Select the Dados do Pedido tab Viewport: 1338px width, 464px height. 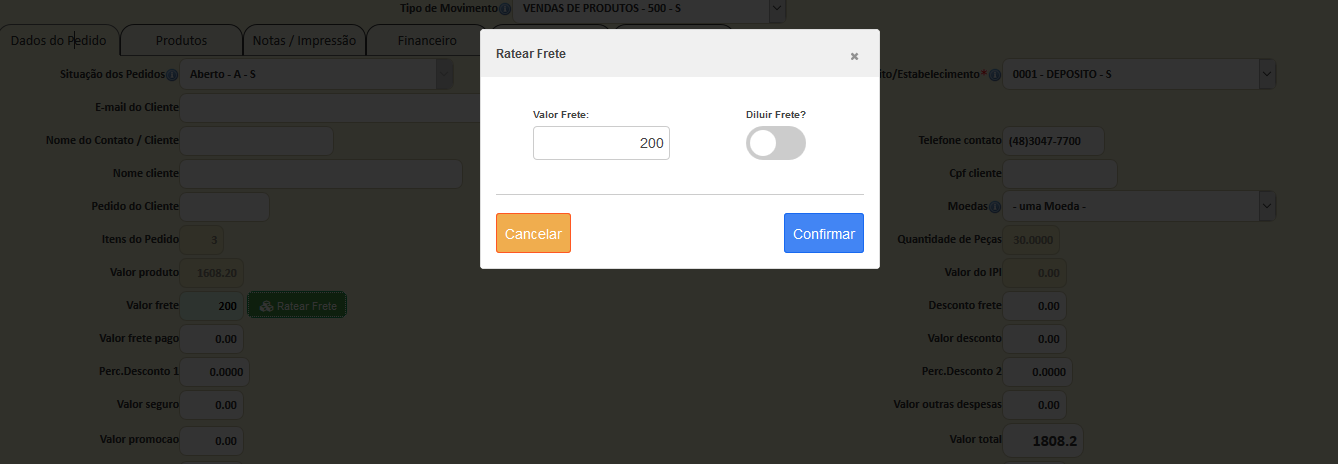point(60,41)
